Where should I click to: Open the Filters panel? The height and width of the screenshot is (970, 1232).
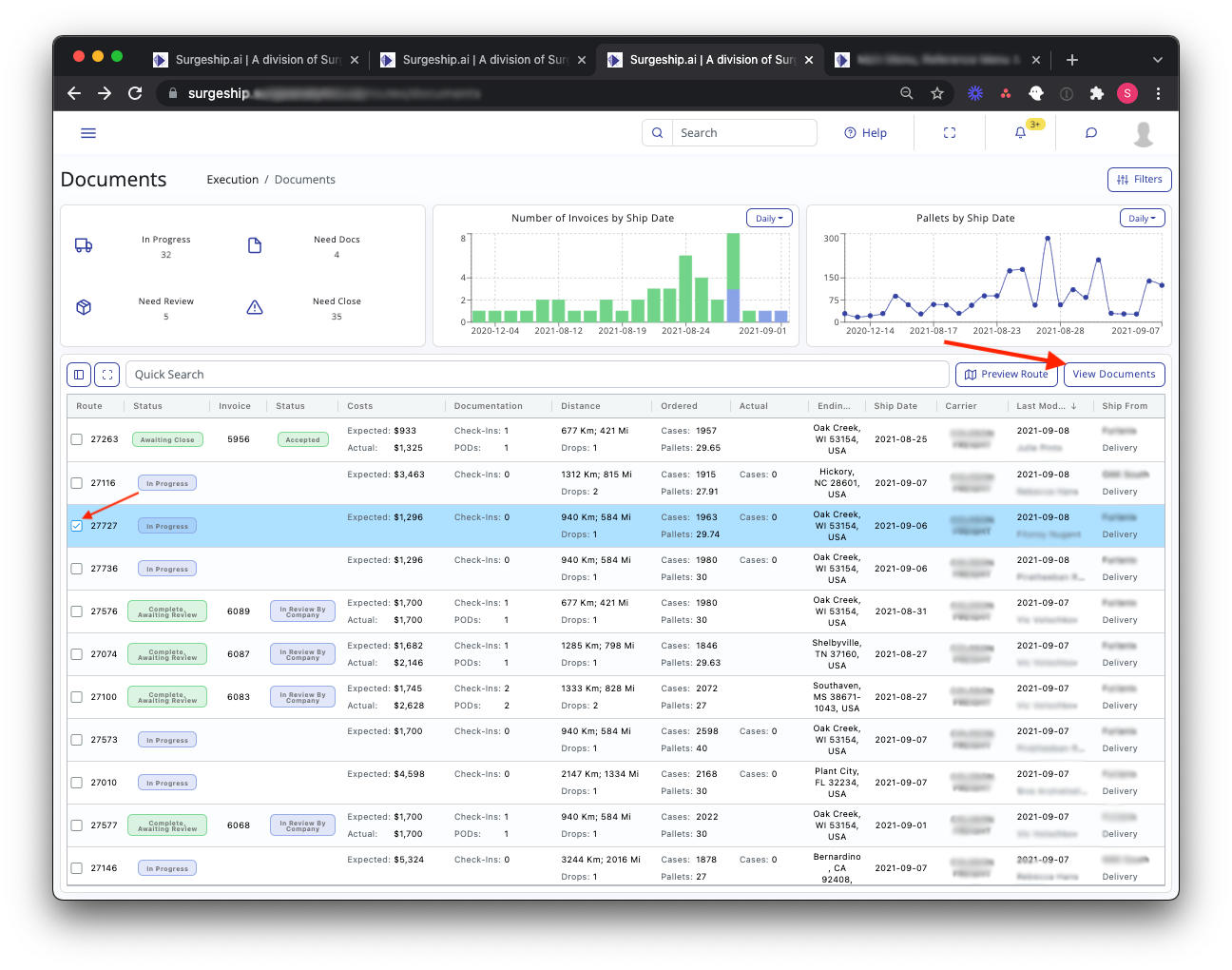pyautogui.click(x=1140, y=180)
